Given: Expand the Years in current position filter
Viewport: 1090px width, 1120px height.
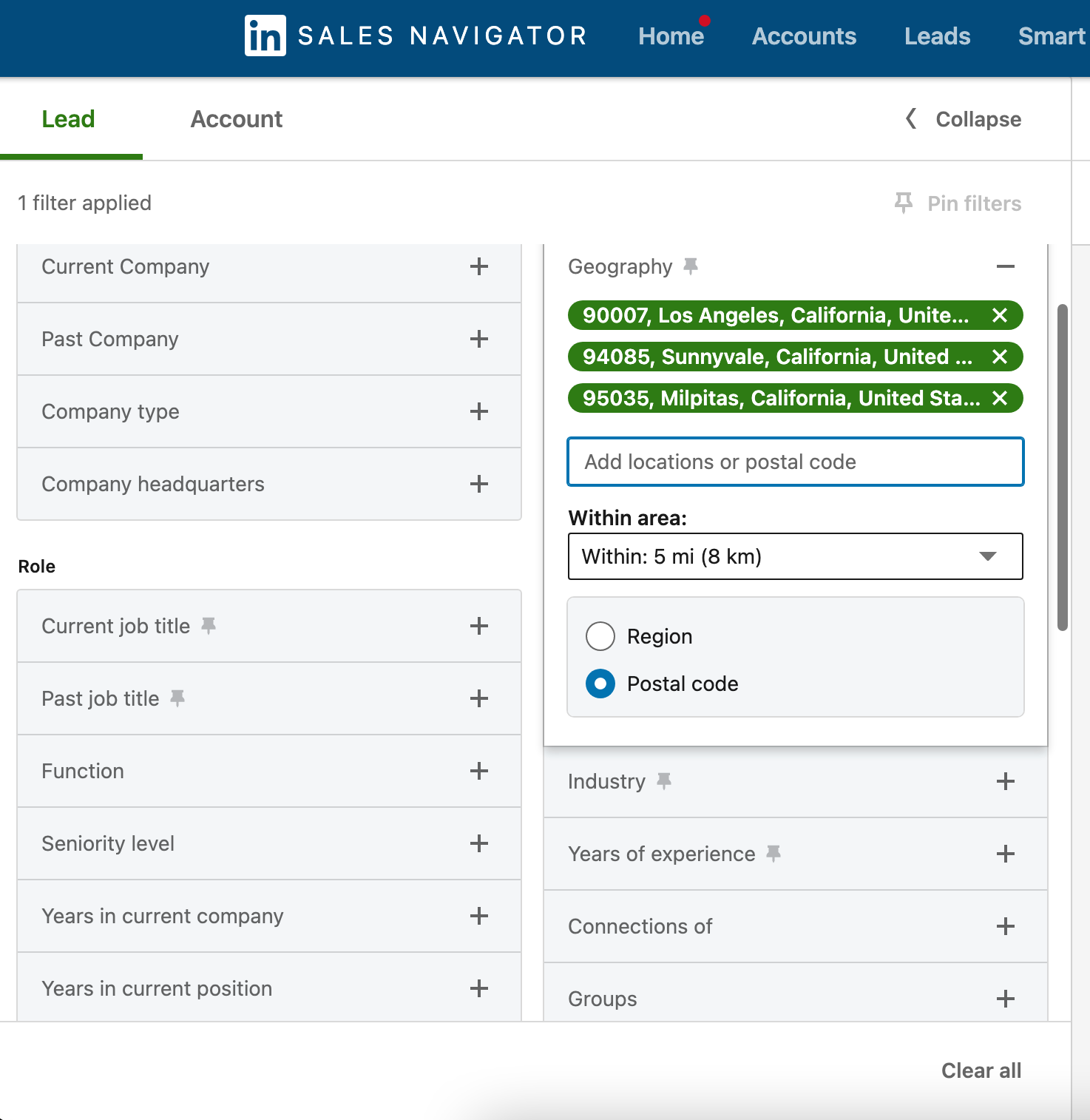Looking at the screenshot, I should point(479,988).
